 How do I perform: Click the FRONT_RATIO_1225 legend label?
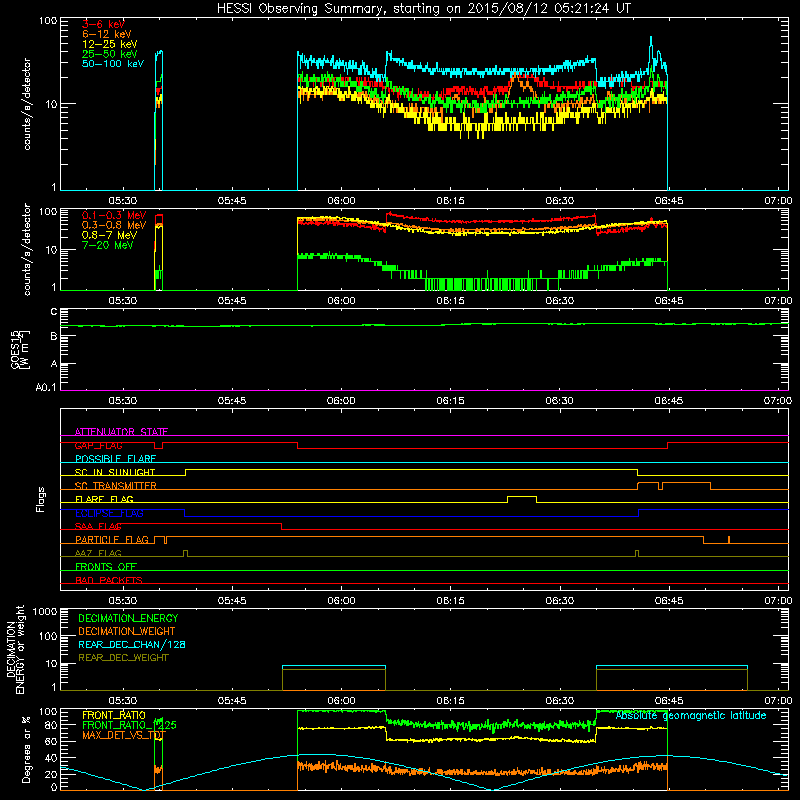tap(129, 725)
